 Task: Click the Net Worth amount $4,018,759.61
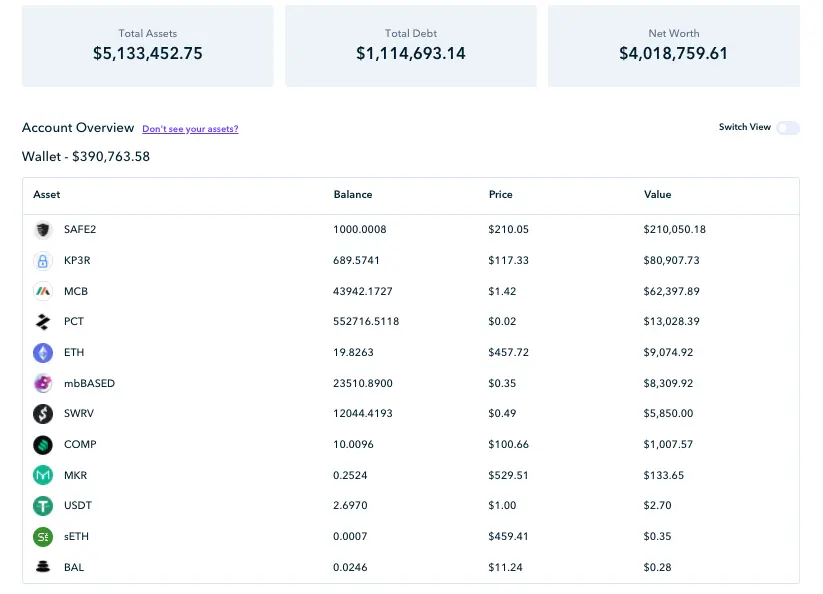(673, 54)
